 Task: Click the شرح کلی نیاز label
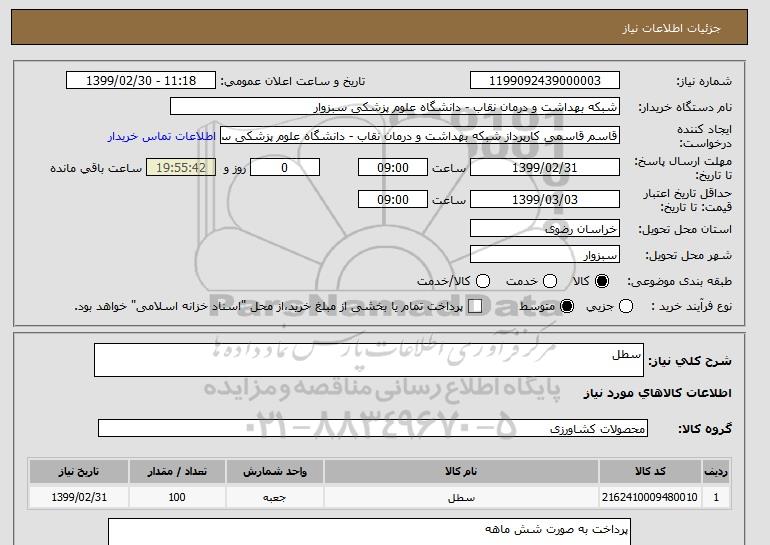690,361
